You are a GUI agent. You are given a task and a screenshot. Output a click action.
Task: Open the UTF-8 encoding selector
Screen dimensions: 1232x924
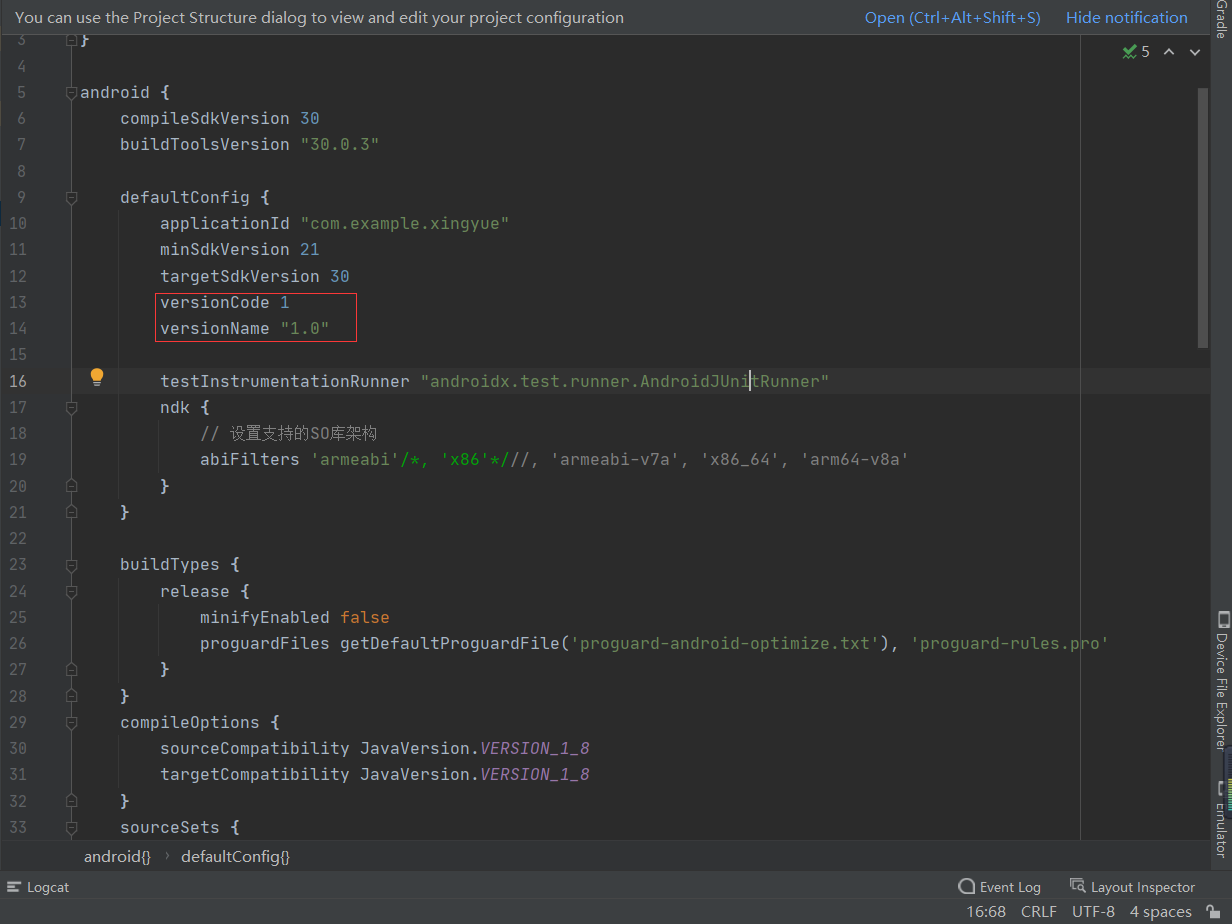(x=1093, y=912)
